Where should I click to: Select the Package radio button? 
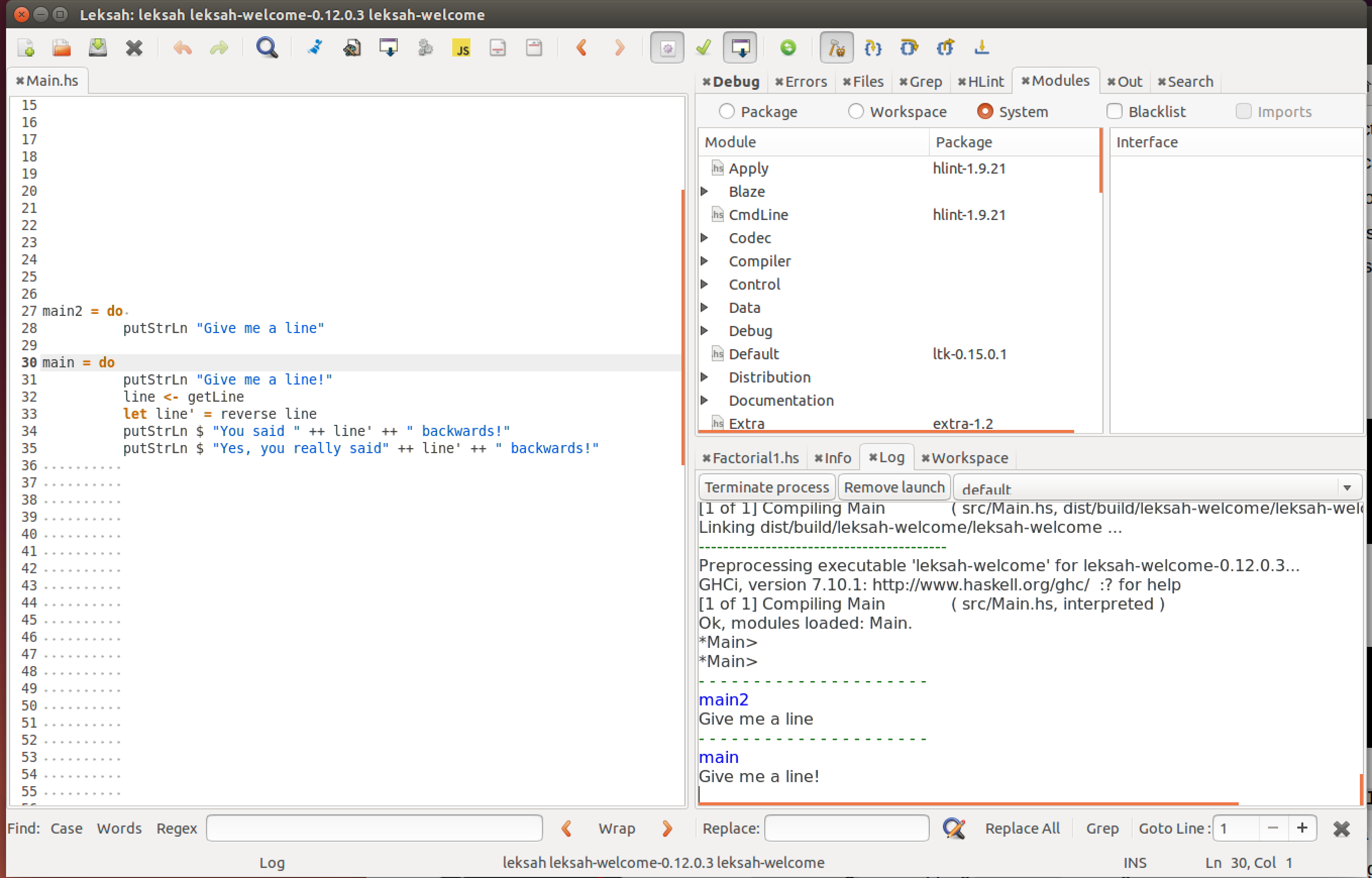click(726, 111)
